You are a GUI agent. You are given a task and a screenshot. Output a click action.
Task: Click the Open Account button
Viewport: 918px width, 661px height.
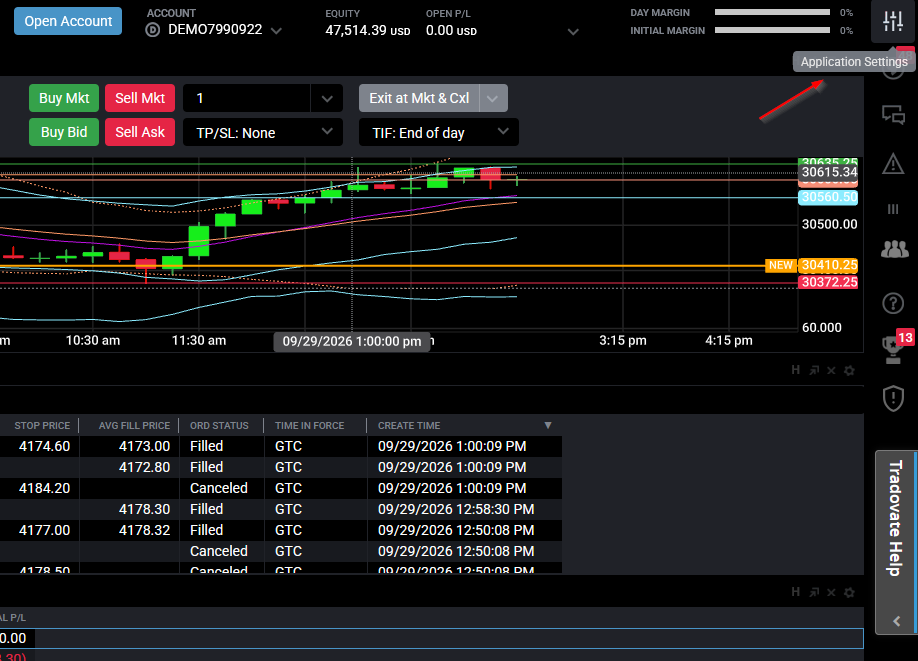68,21
